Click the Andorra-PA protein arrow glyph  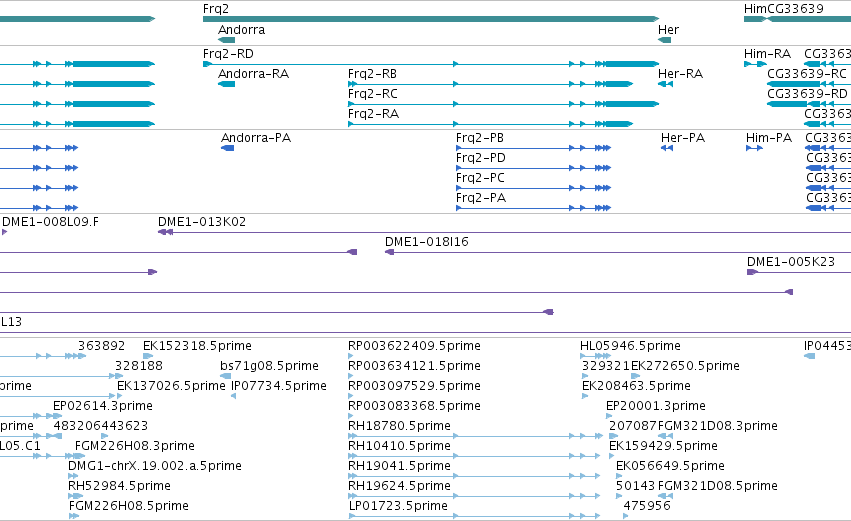click(x=227, y=148)
